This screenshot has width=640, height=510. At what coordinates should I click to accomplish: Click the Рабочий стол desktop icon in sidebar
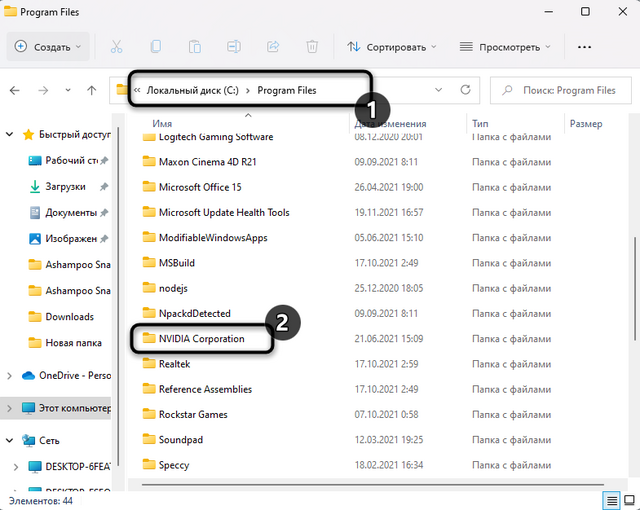pos(35,161)
